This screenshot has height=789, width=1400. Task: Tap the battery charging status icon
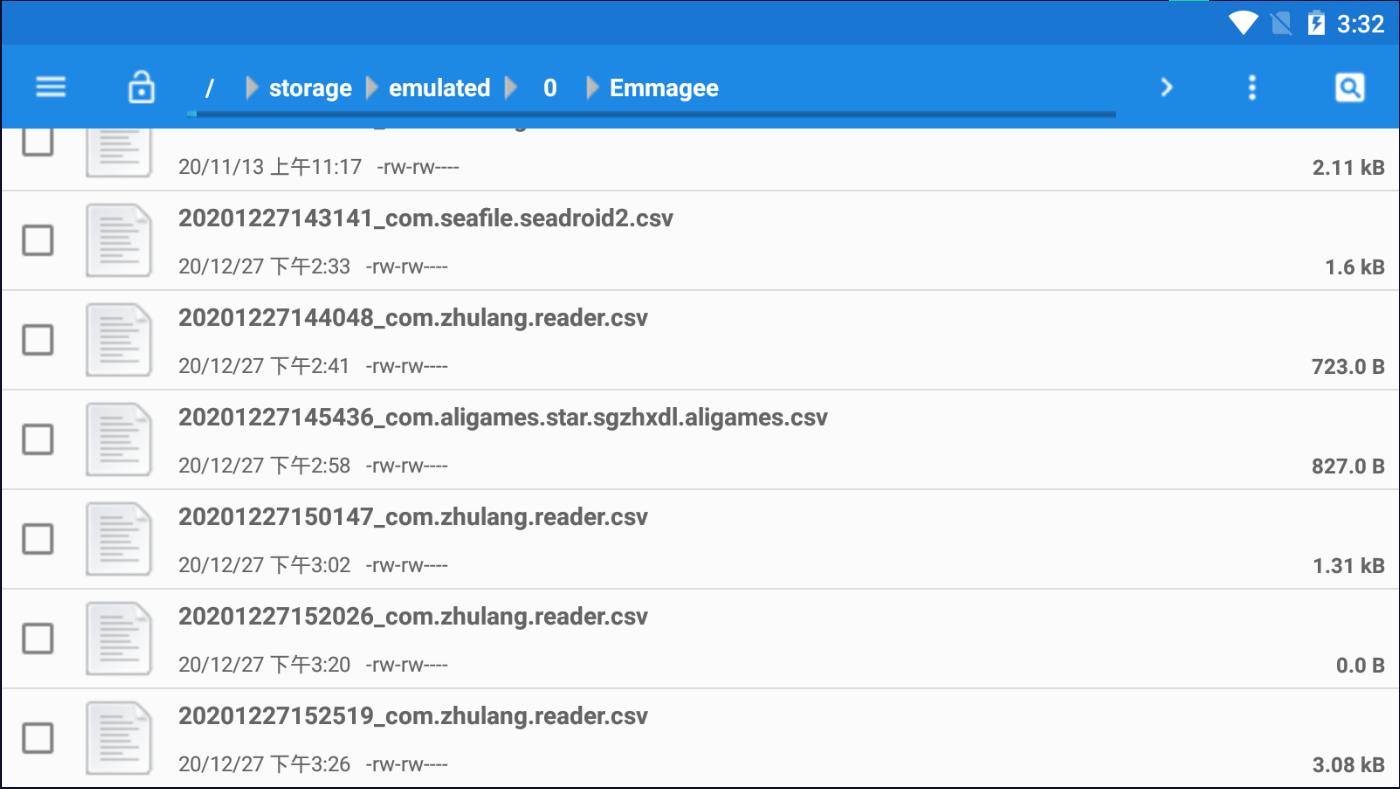pyautogui.click(x=1317, y=23)
